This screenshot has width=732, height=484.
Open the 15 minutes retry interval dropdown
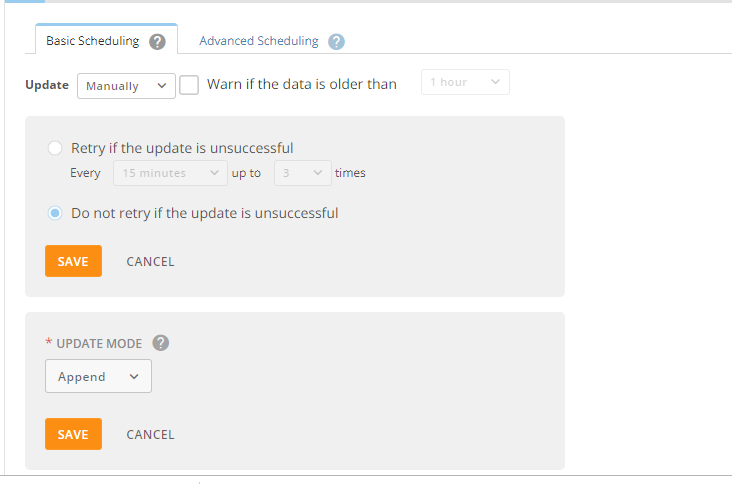170,173
